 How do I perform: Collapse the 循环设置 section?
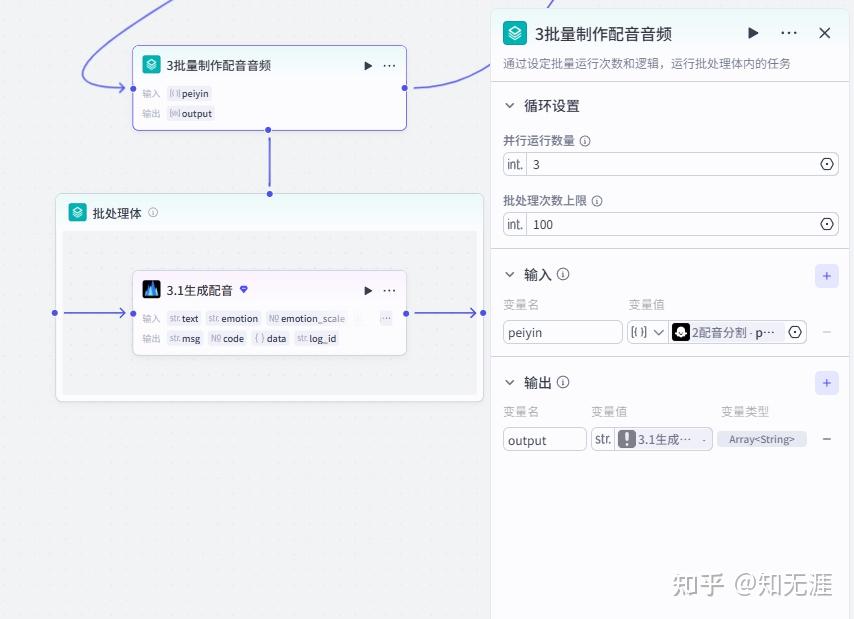[x=509, y=106]
